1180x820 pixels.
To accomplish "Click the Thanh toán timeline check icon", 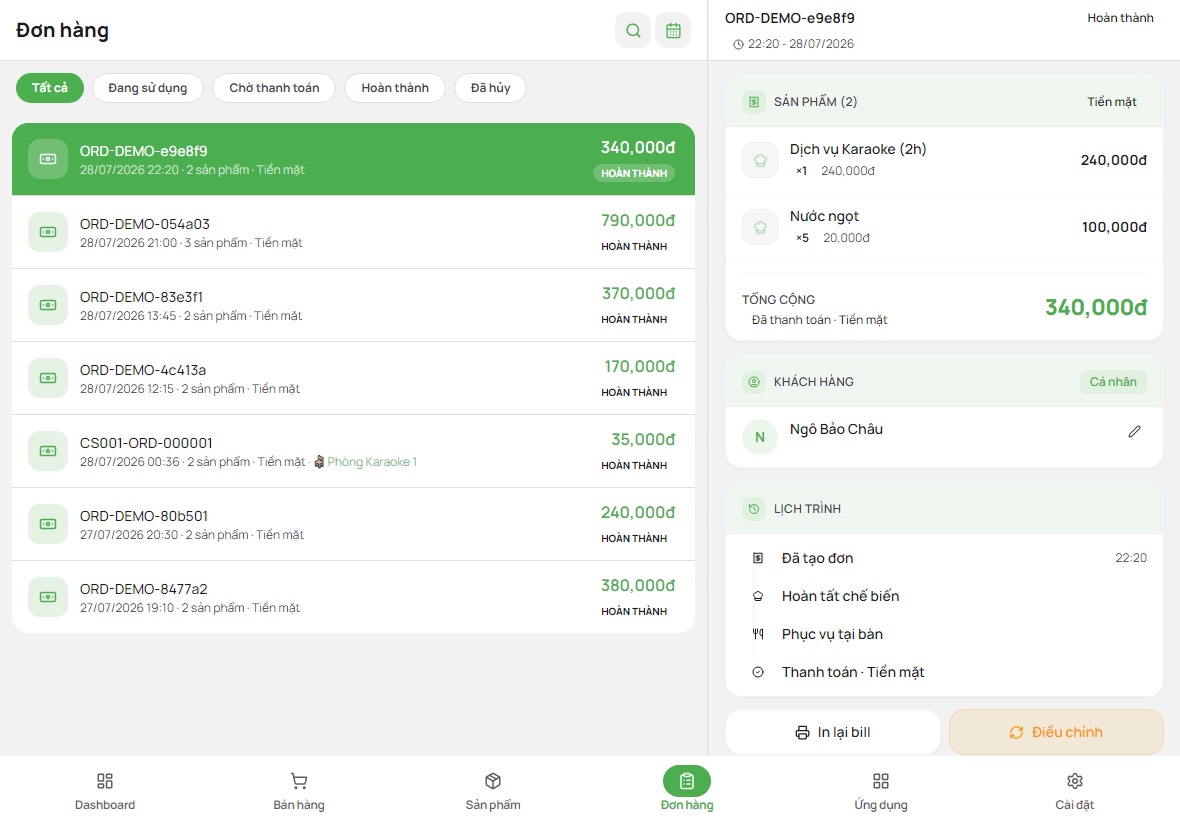I will tap(758, 672).
